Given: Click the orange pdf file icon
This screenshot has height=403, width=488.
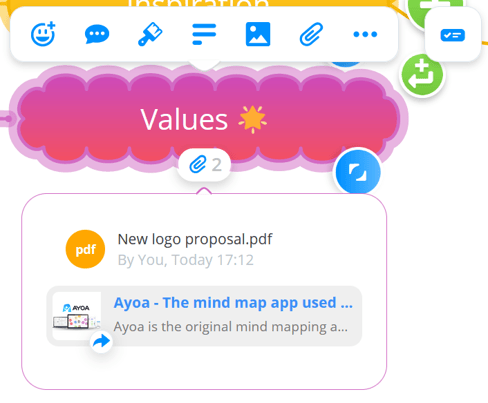Looking at the screenshot, I should point(85,249).
